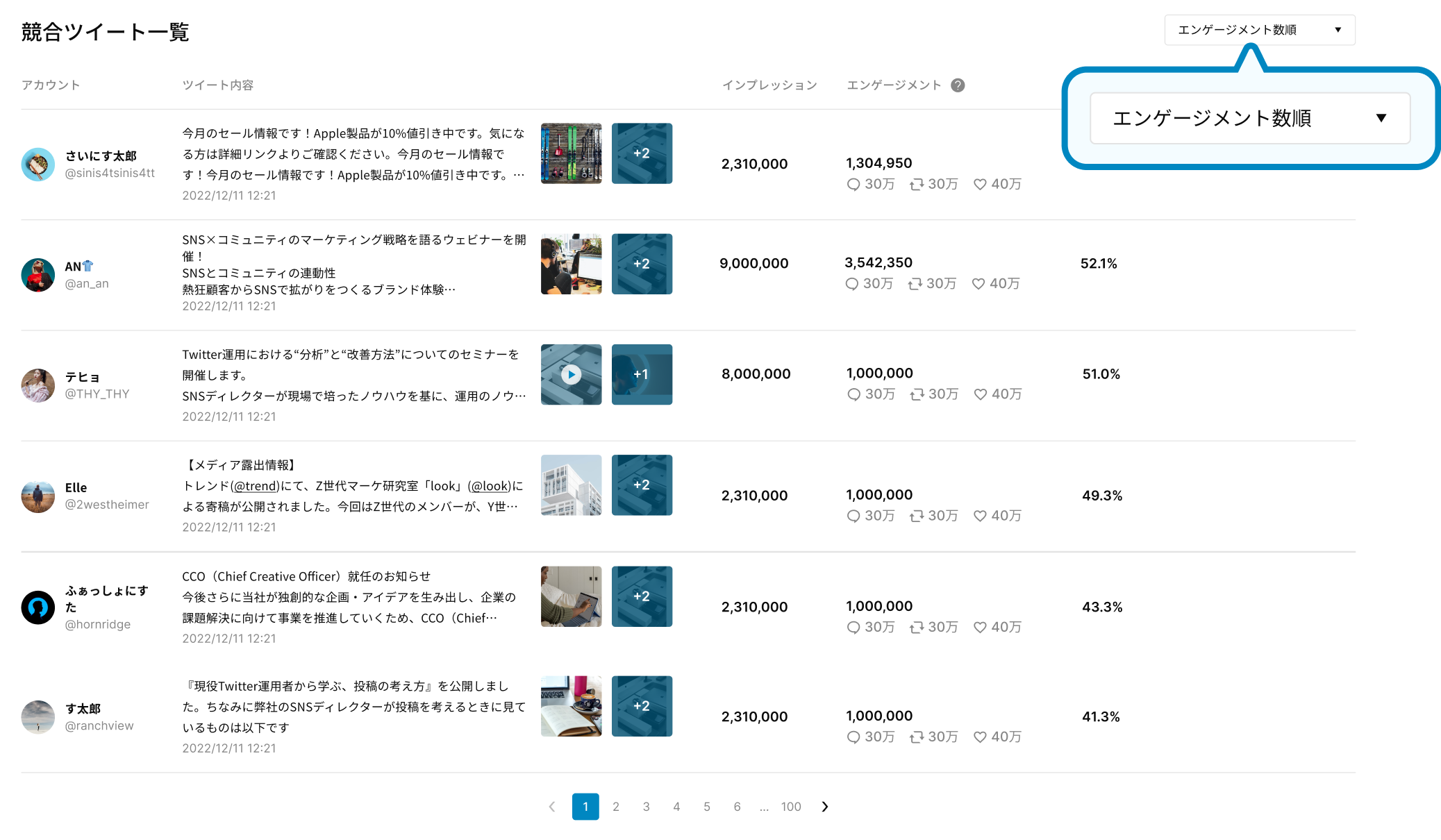The width and height of the screenshot is (1441, 840).
Task: Click the retweet icon on Elle's tweet
Action: 917,516
